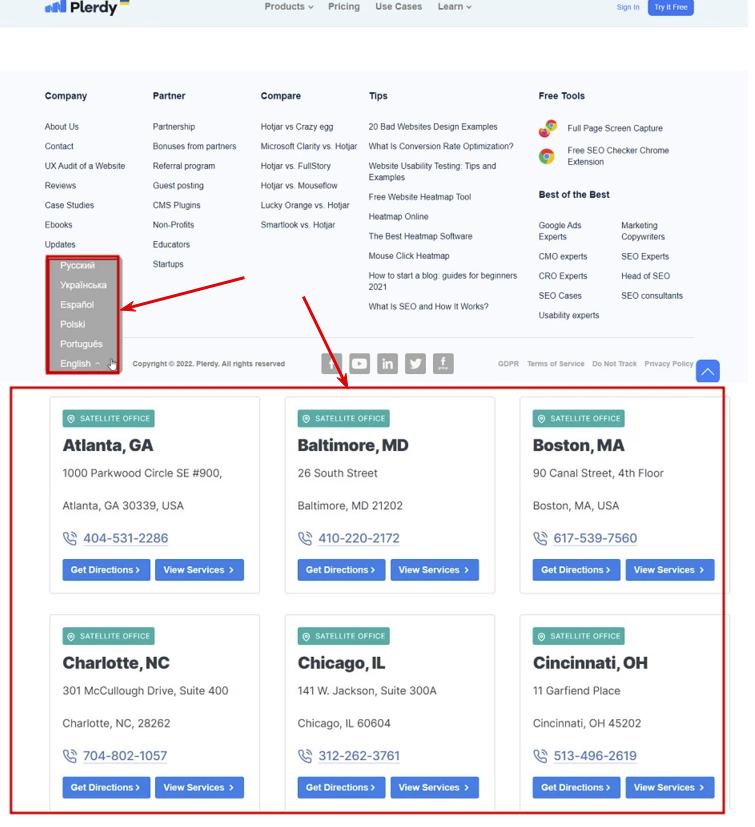Click Satellite Office badge on Atlanta card
Viewport: 755px width, 827px height.
[x=109, y=419]
